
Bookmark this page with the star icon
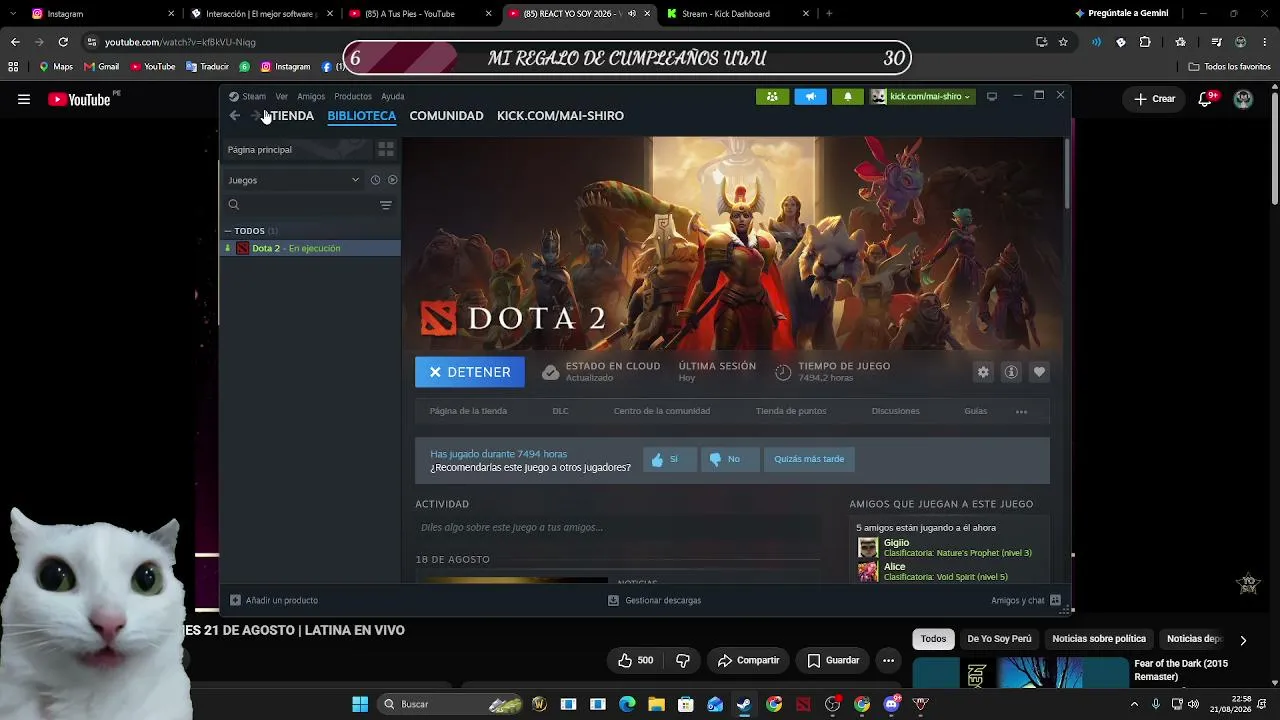1063,42
